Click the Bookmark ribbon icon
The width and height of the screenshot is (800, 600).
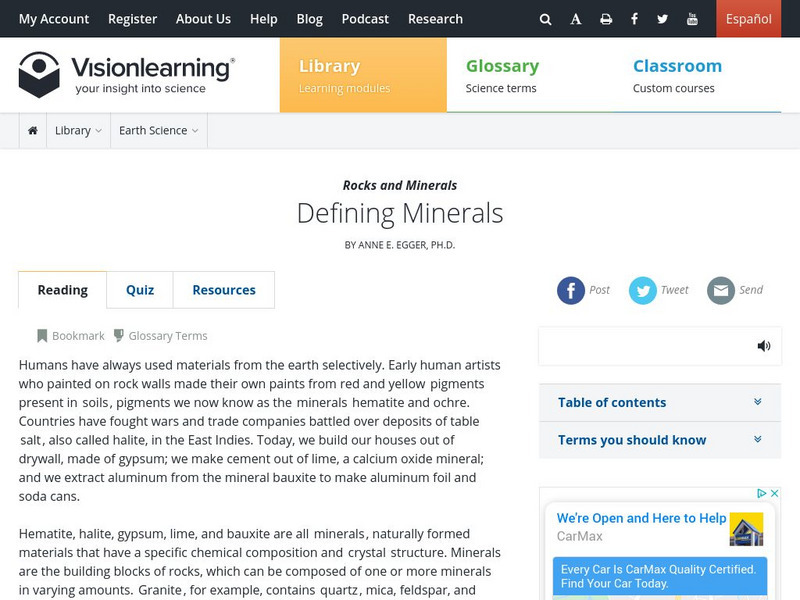[x=42, y=336]
